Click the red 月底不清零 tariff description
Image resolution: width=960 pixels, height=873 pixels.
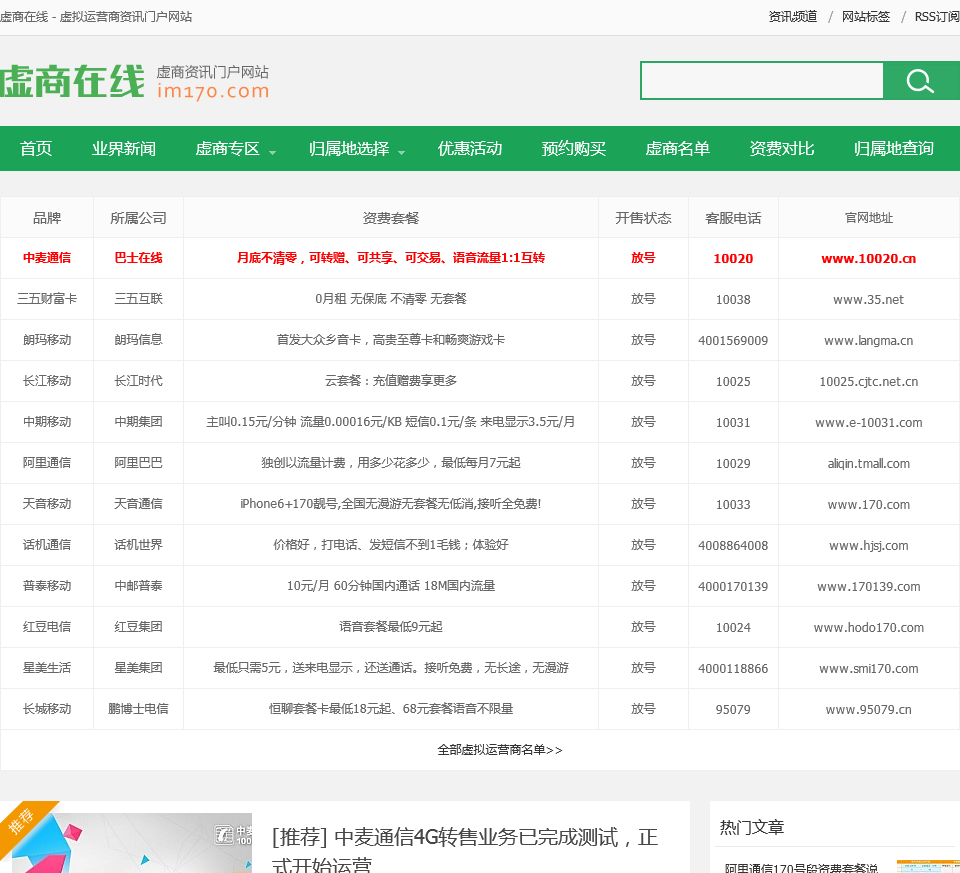tap(391, 258)
